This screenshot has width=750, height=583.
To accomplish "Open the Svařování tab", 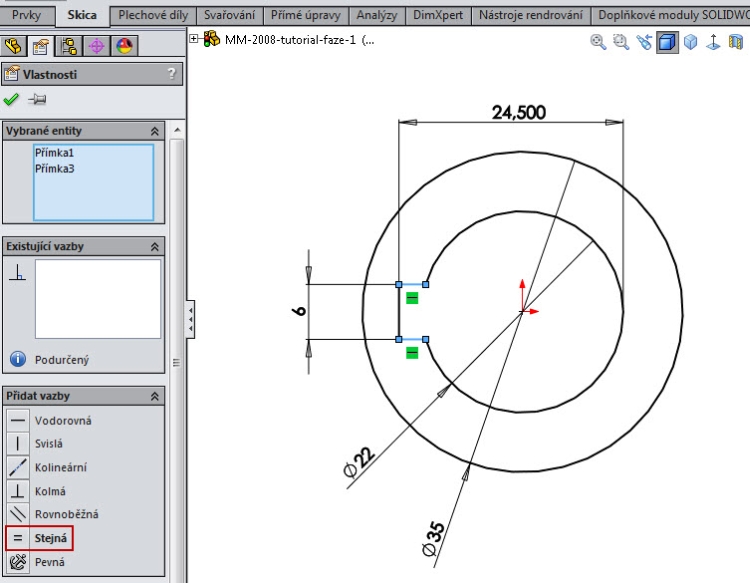I will click(x=230, y=15).
